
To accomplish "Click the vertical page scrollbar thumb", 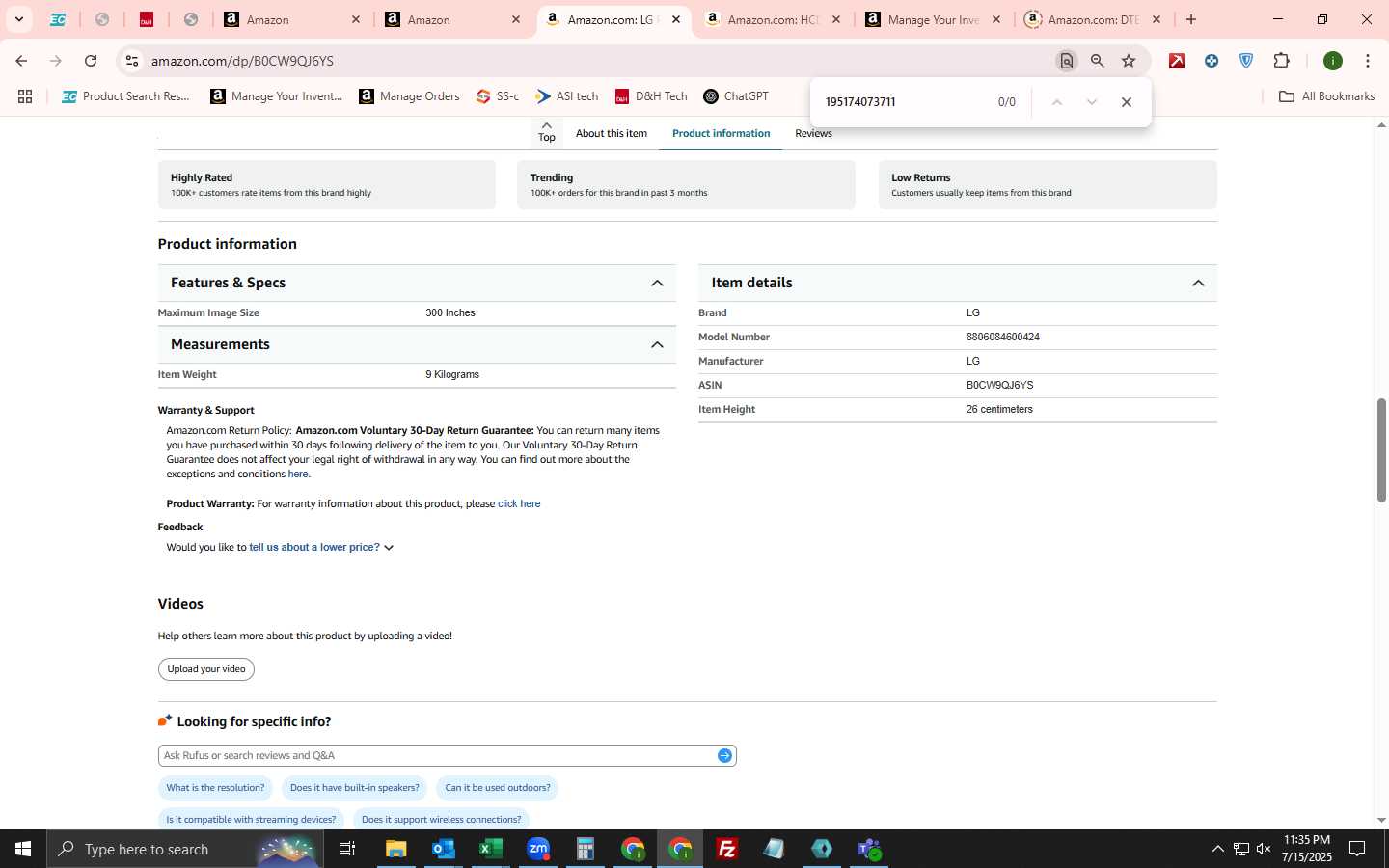I will 1381,449.
